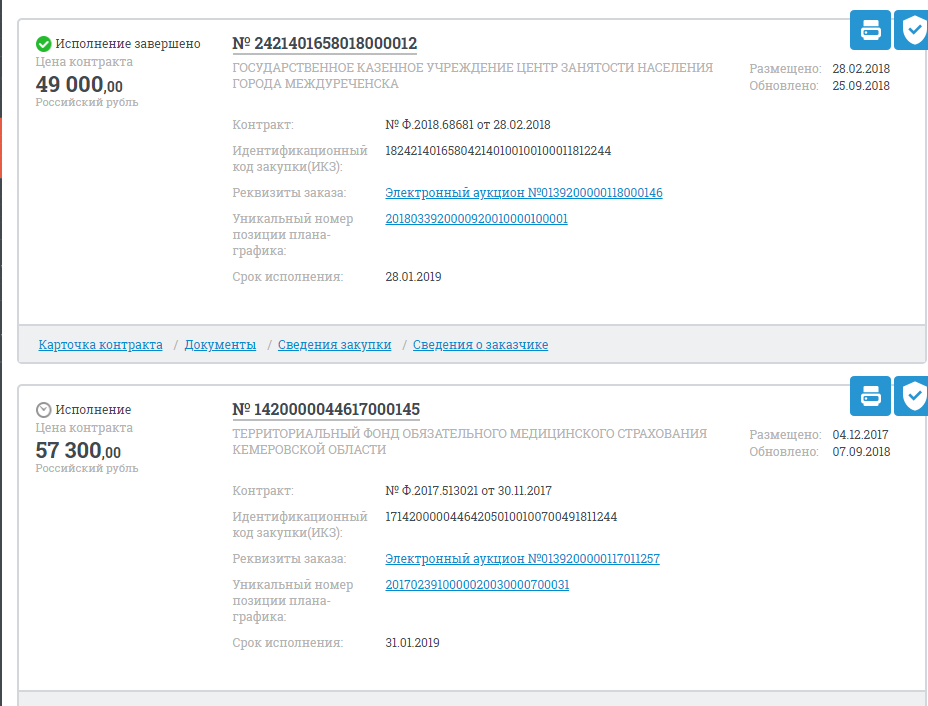Select the Сведения закупки tab
The width and height of the screenshot is (928, 706).
[334, 345]
